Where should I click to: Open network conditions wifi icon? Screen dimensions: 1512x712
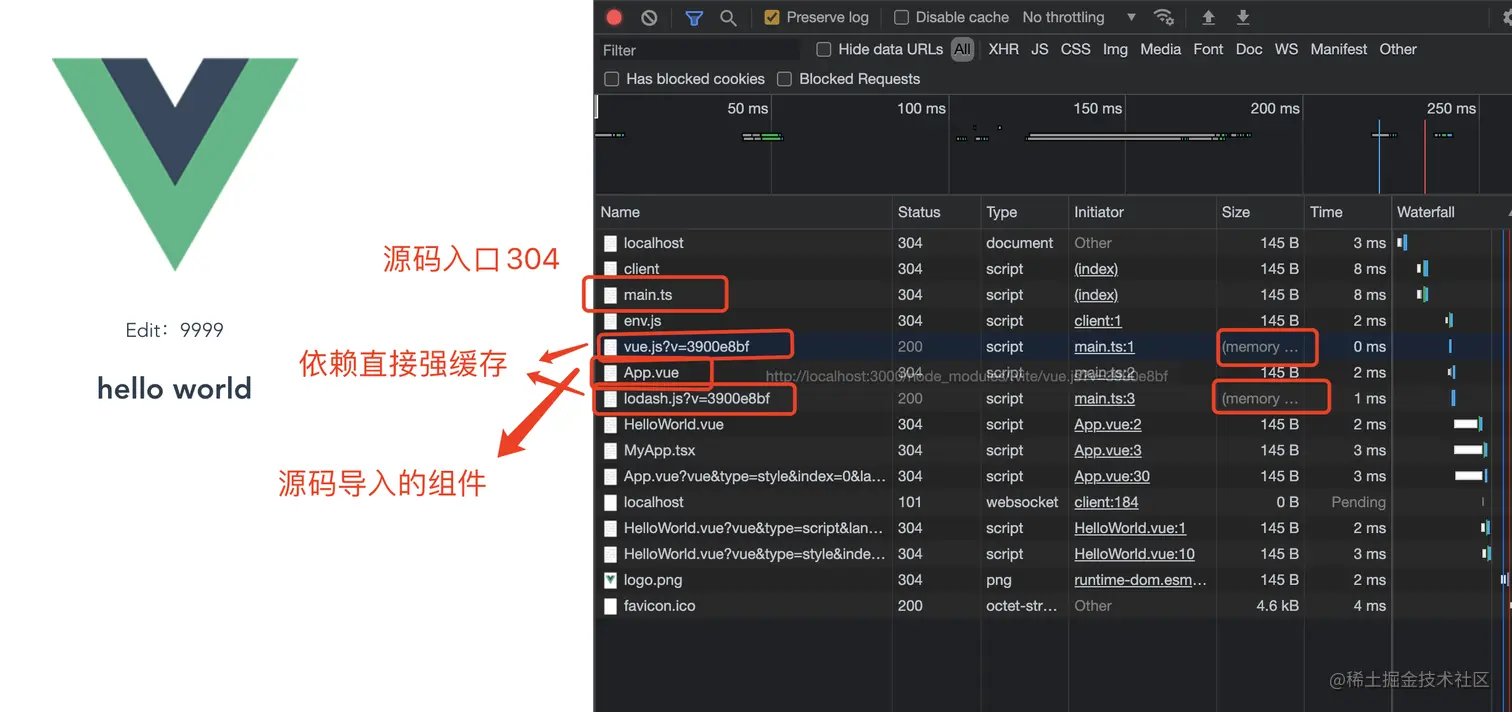click(1164, 17)
